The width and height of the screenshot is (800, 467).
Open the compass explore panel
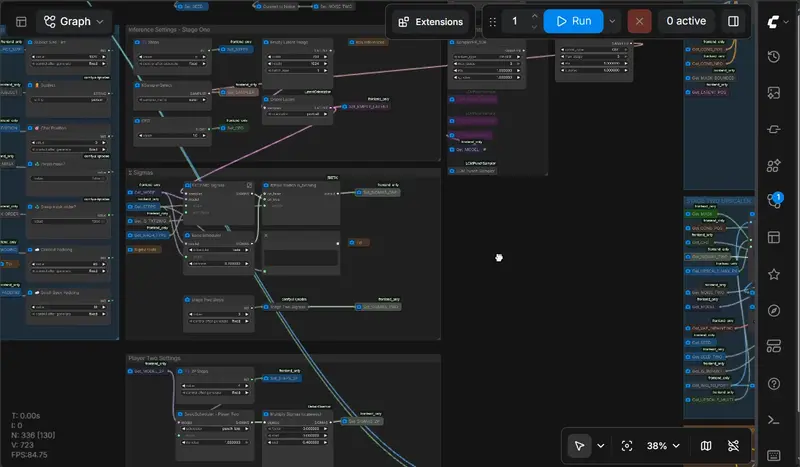pyautogui.click(x=773, y=310)
